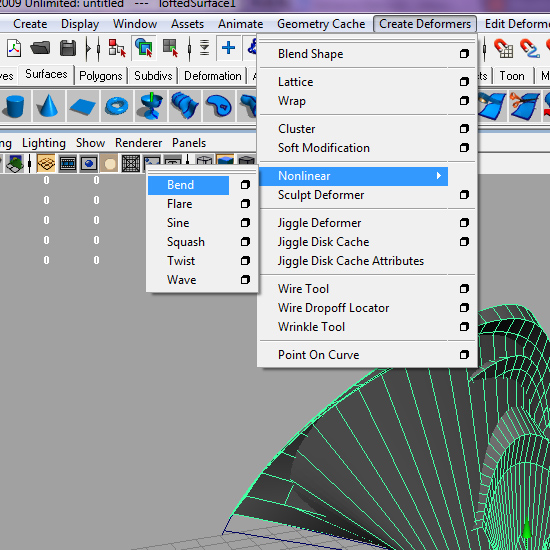The width and height of the screenshot is (550, 550).
Task: Toggle the viewport grid display icon
Action: click(x=46, y=163)
